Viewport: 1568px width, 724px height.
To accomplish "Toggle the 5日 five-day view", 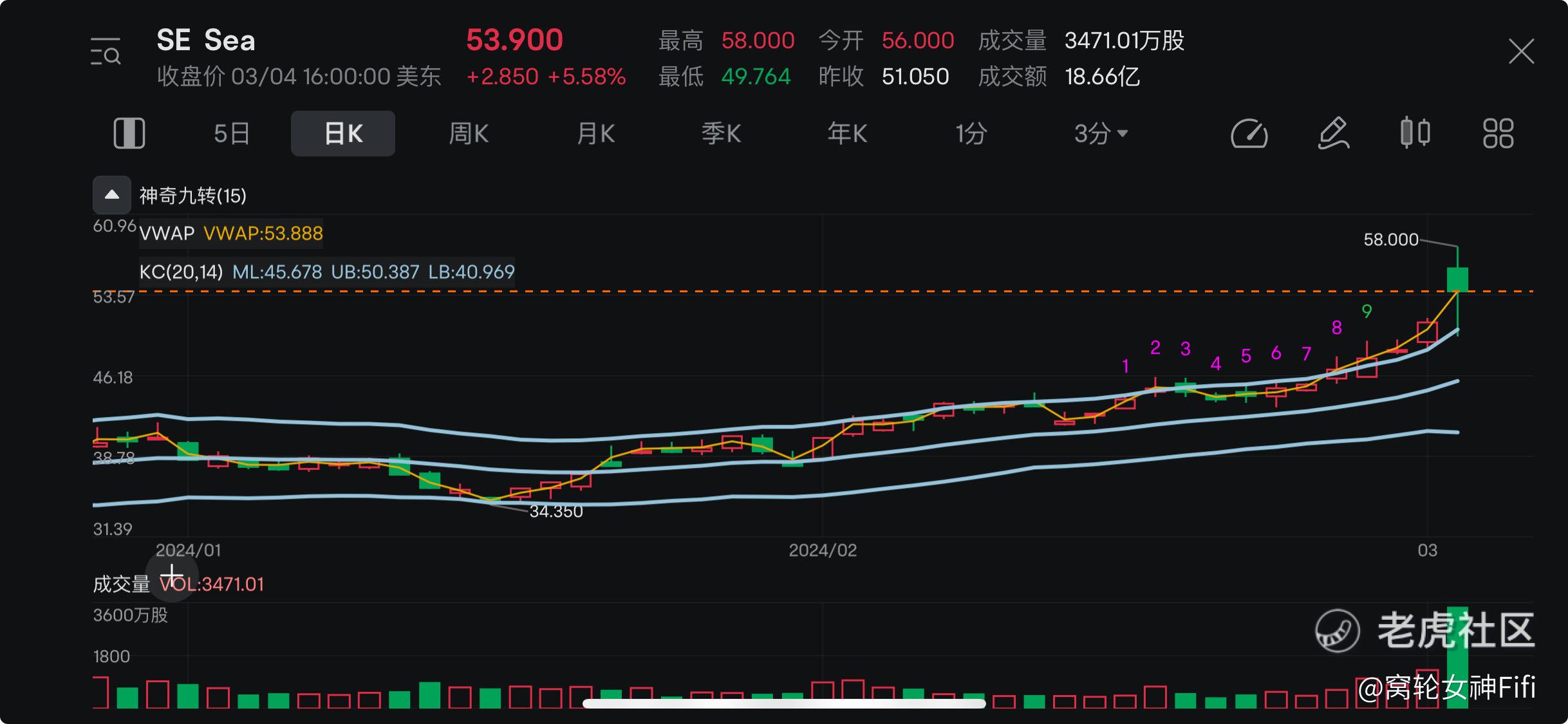I will tap(230, 133).
